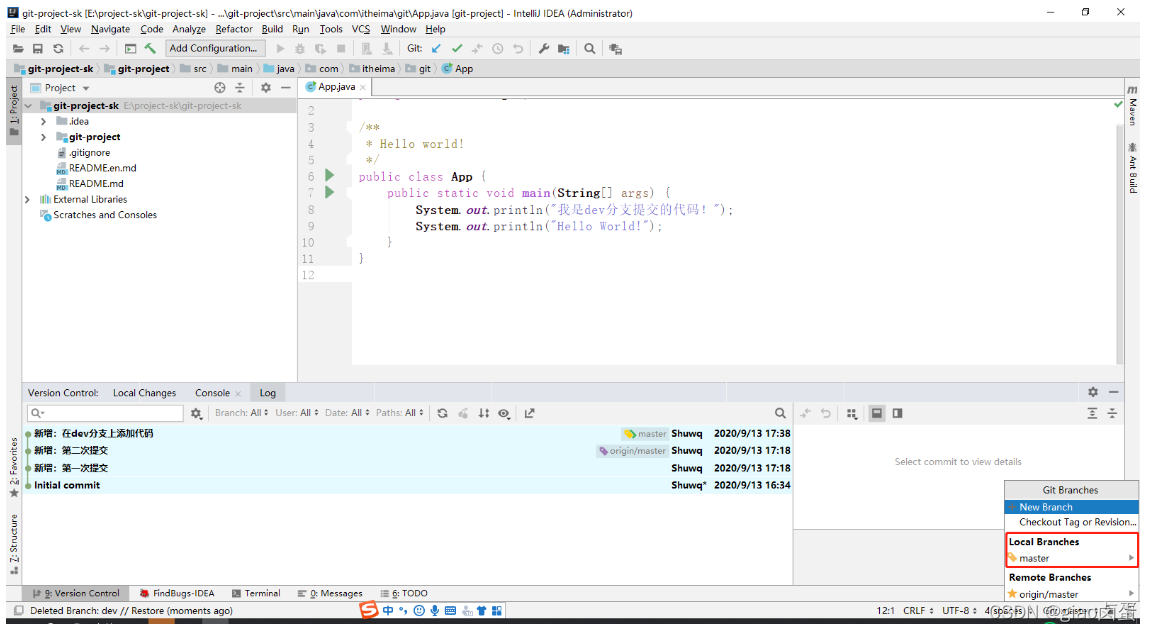Image resolution: width=1152 pixels, height=632 pixels.
Task: Open Paths filter dropdown in Log
Action: coord(400,413)
